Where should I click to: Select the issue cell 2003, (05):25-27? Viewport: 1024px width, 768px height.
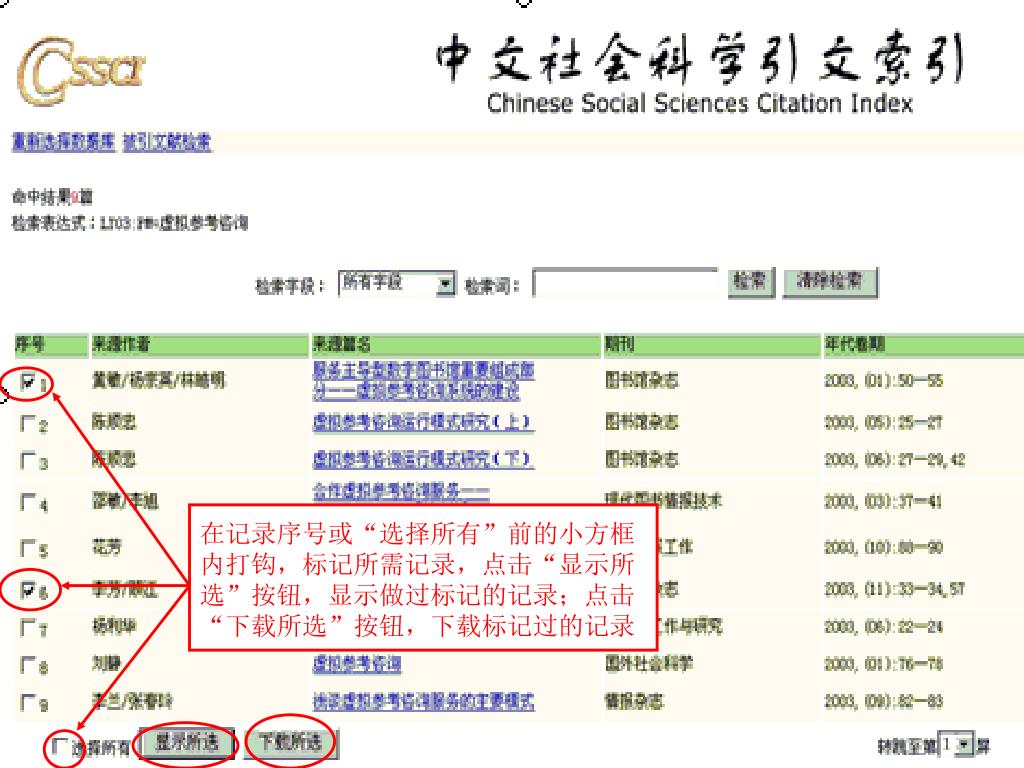click(x=884, y=423)
